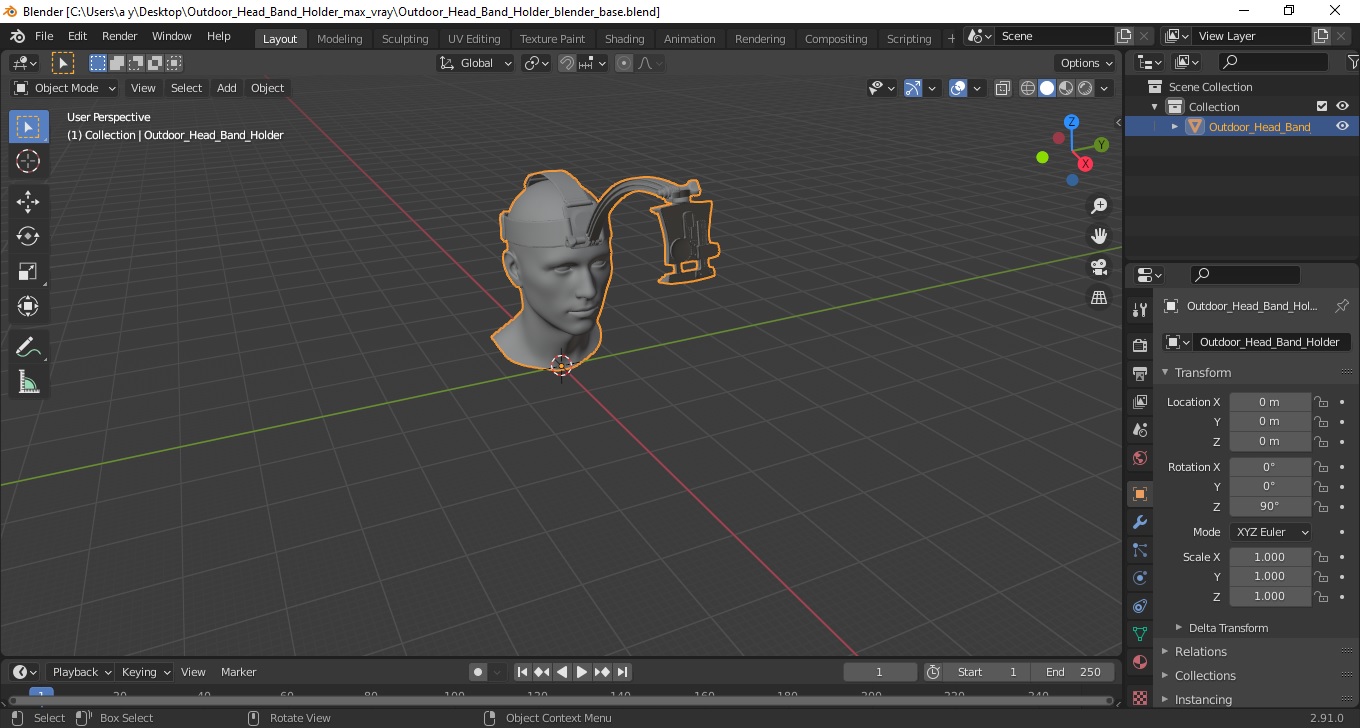Select the Annotate tool
Viewport: 1360px width, 728px height.
point(28,348)
